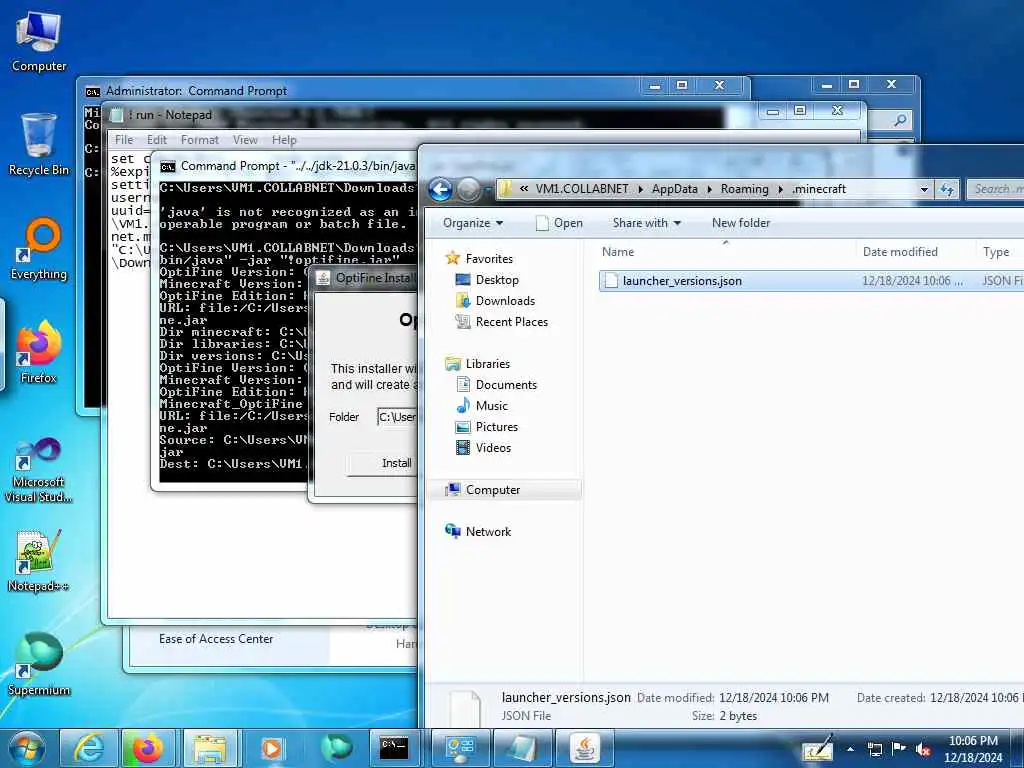Select Computer in navigation pane
The image size is (1024, 768).
click(492, 490)
